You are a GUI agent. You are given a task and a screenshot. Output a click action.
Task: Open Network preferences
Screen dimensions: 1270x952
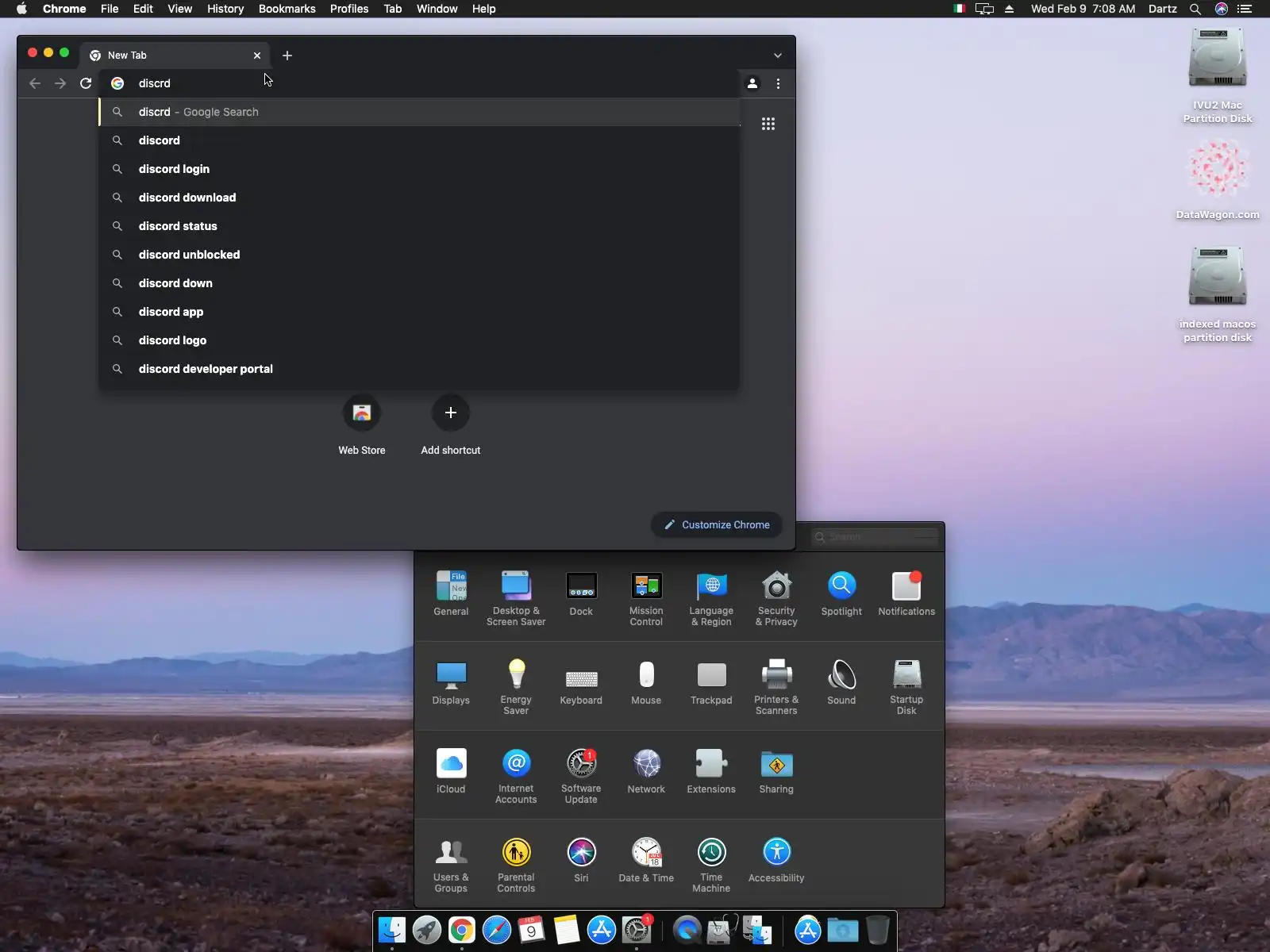[x=646, y=770]
